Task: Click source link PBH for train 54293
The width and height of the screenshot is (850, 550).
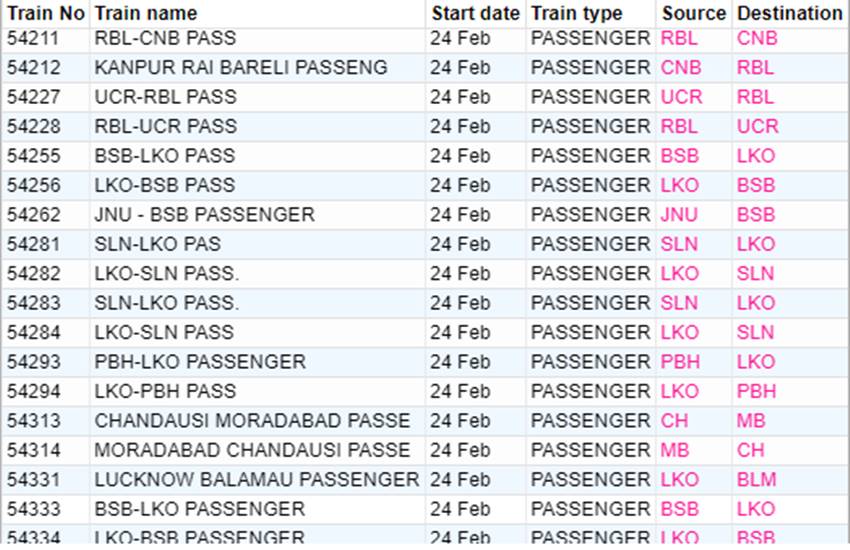Action: [x=679, y=362]
